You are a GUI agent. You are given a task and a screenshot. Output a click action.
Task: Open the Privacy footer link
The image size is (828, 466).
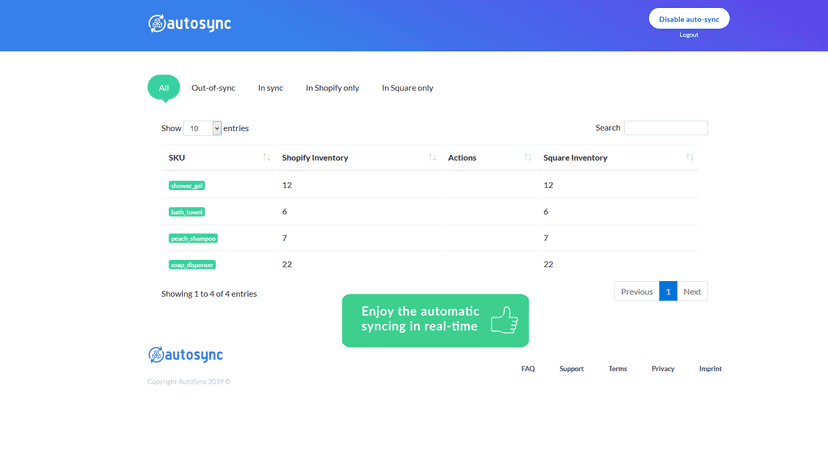click(663, 369)
